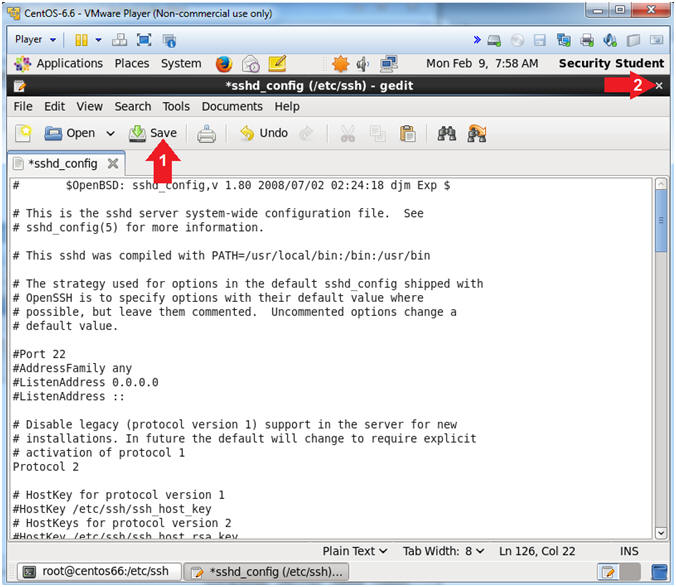Paste with the clipboard icon

(407, 134)
